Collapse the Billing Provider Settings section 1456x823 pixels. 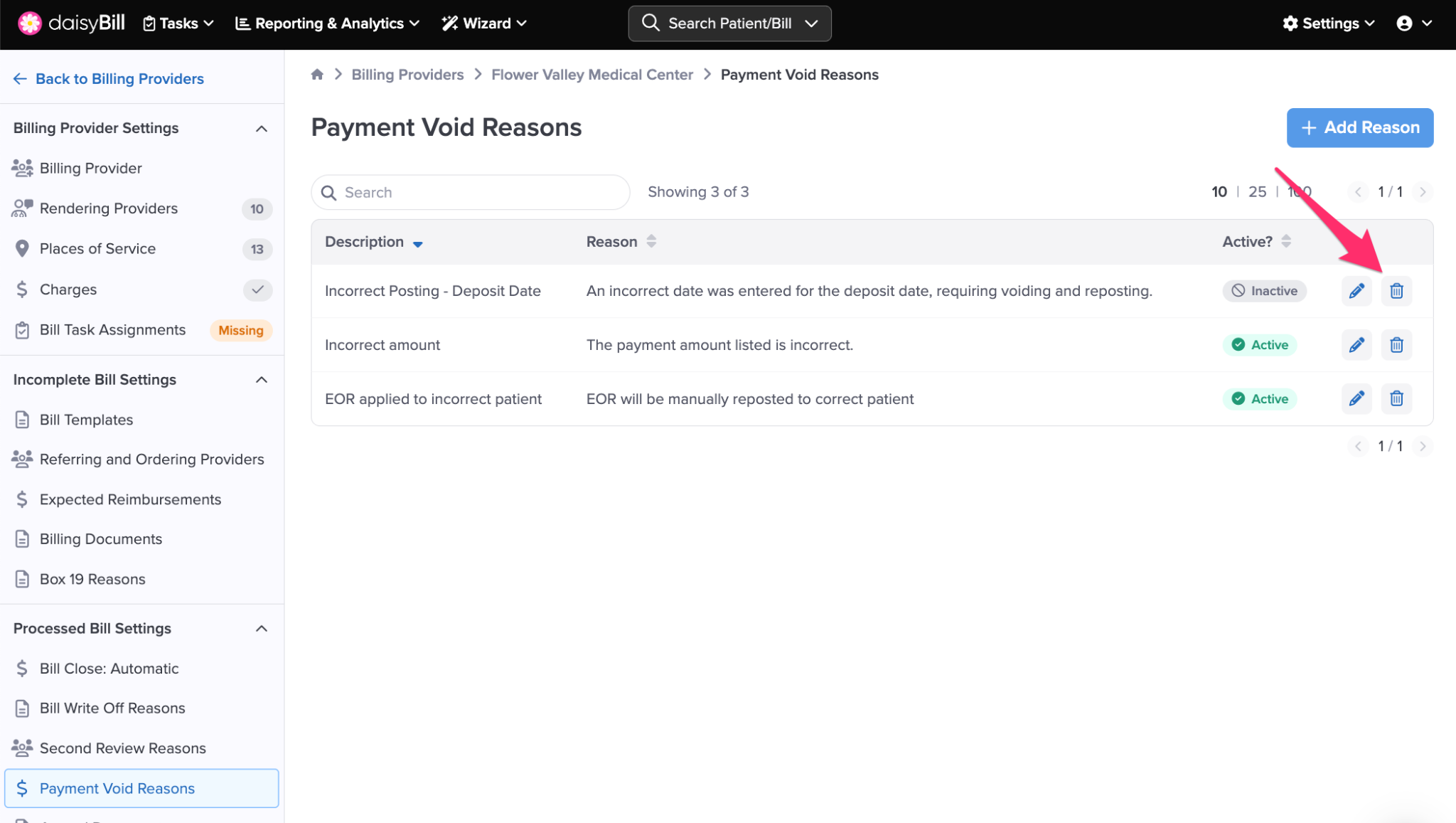coord(261,129)
